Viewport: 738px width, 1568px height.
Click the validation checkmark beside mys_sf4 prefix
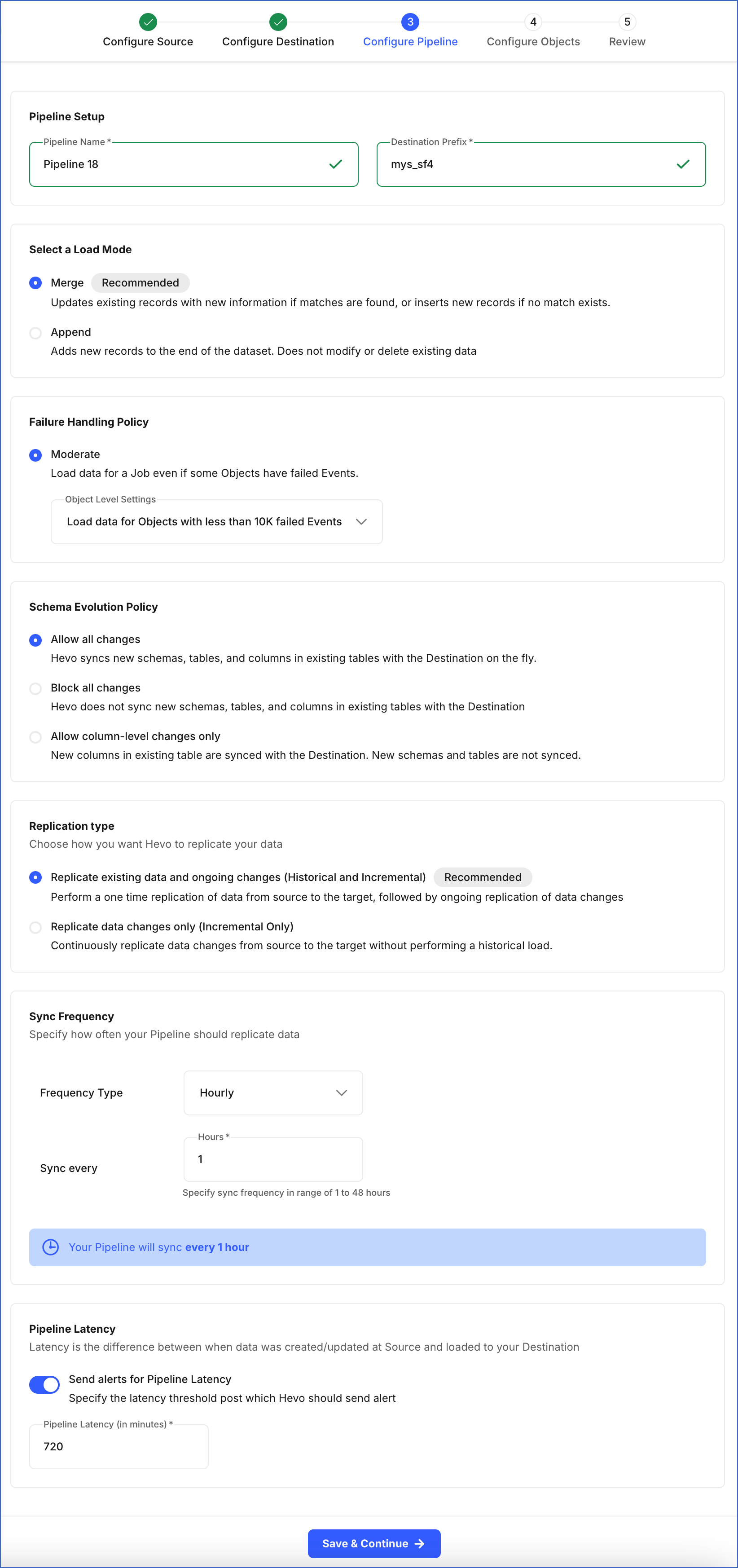tap(682, 164)
